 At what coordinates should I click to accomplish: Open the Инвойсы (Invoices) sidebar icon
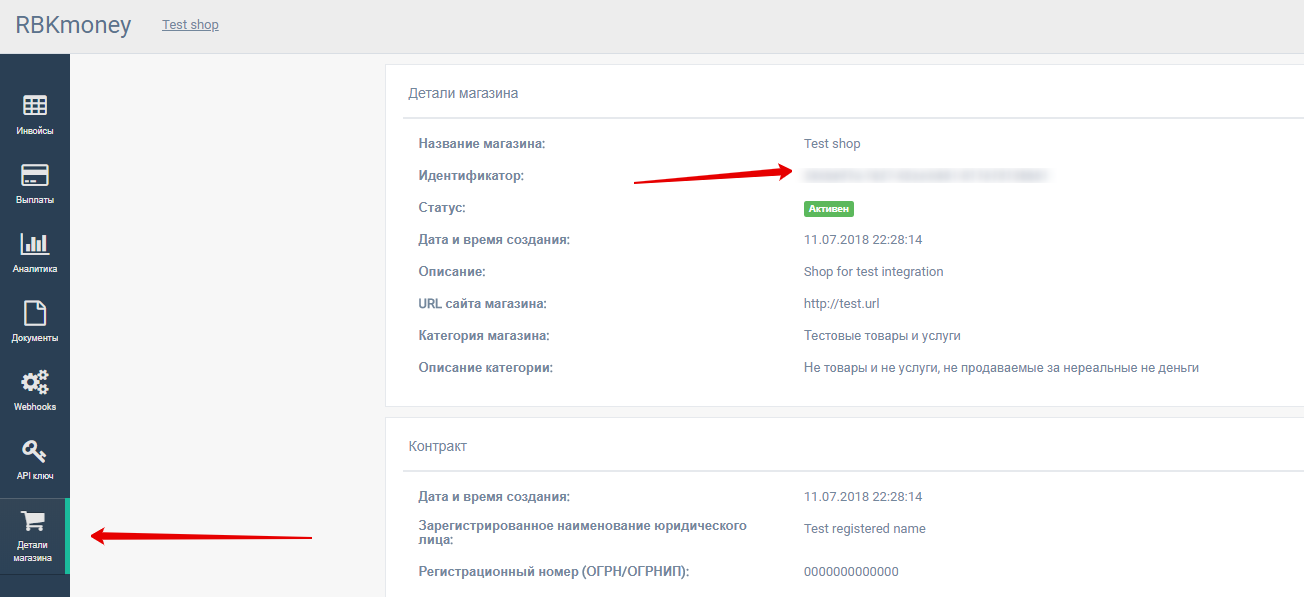tap(35, 105)
